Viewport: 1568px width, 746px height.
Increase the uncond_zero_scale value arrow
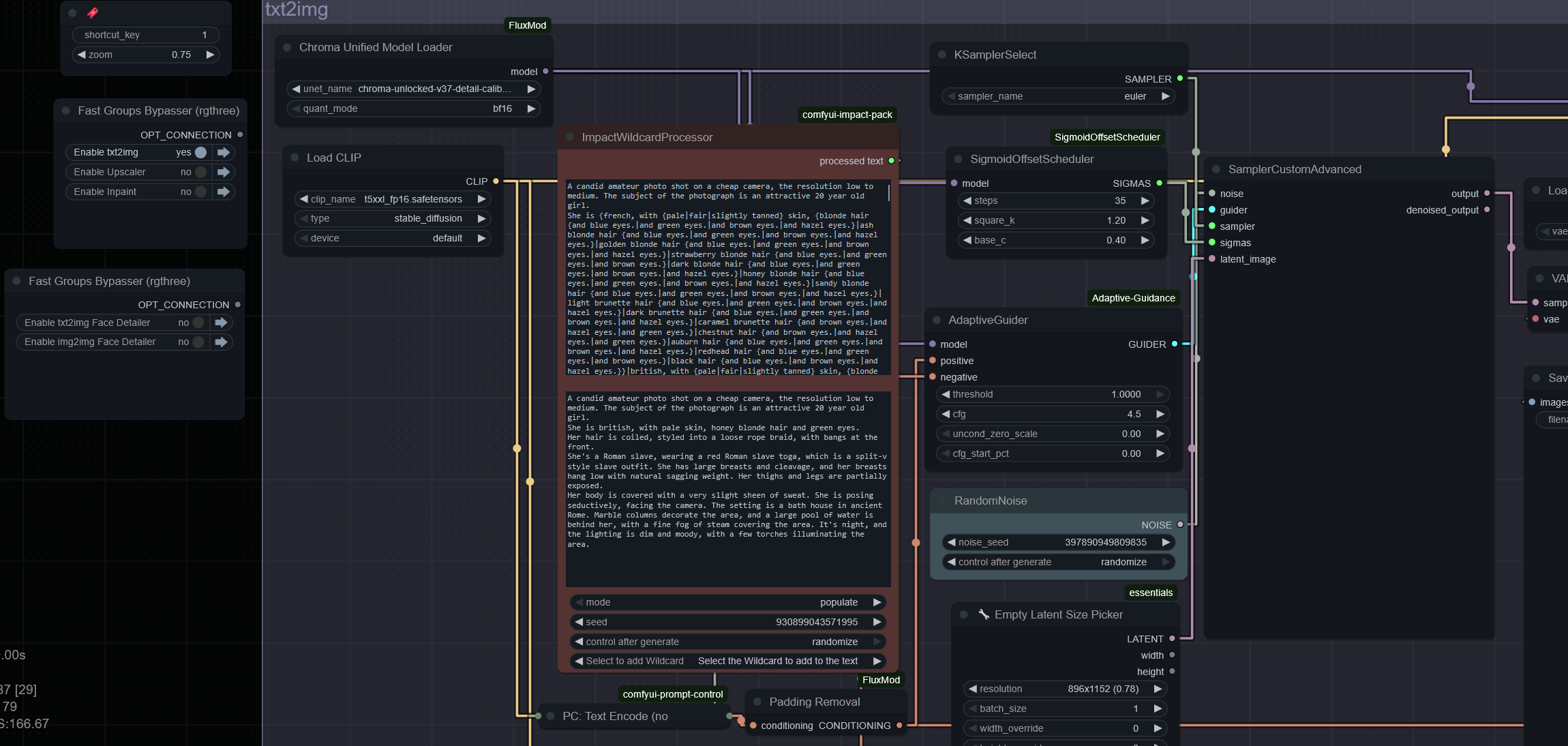[x=1160, y=434]
